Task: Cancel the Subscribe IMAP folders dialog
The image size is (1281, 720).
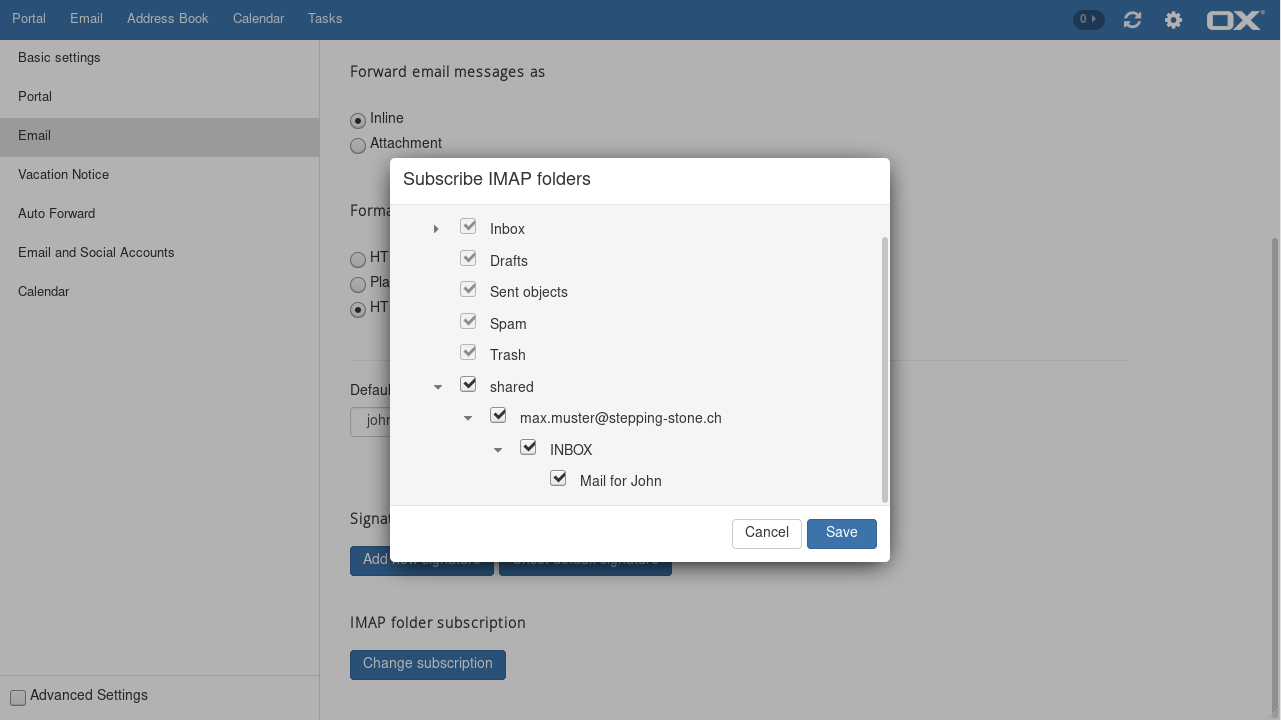Action: coord(766,533)
